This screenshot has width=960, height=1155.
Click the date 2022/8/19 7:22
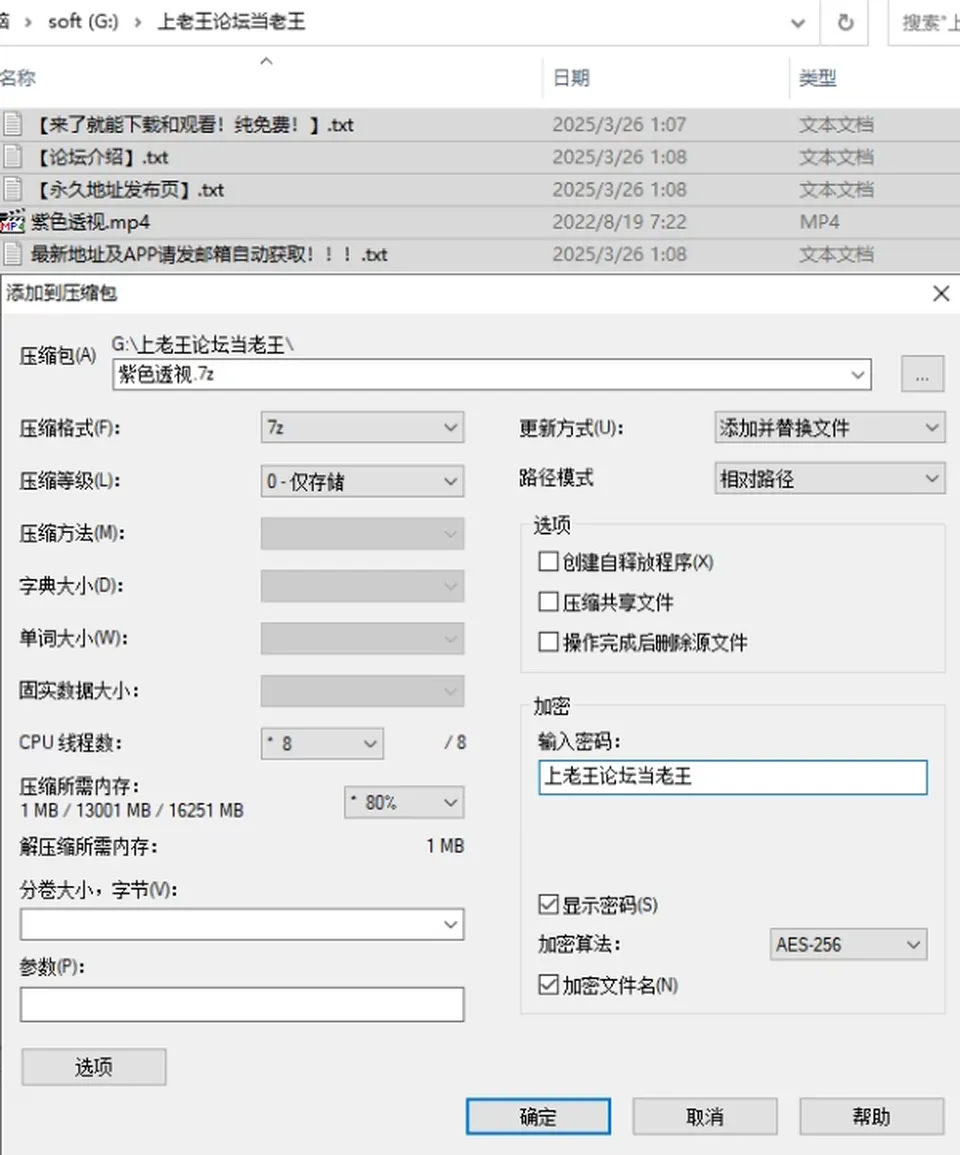619,222
